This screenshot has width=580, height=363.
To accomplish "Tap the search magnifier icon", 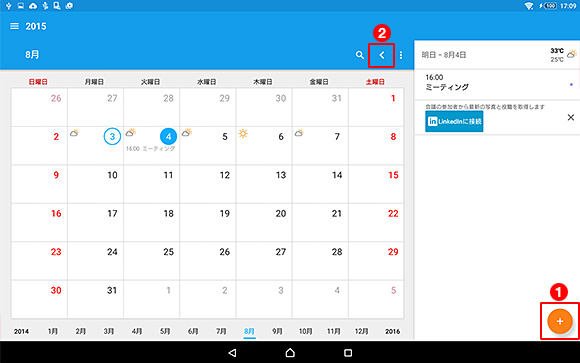I will pyautogui.click(x=360, y=55).
